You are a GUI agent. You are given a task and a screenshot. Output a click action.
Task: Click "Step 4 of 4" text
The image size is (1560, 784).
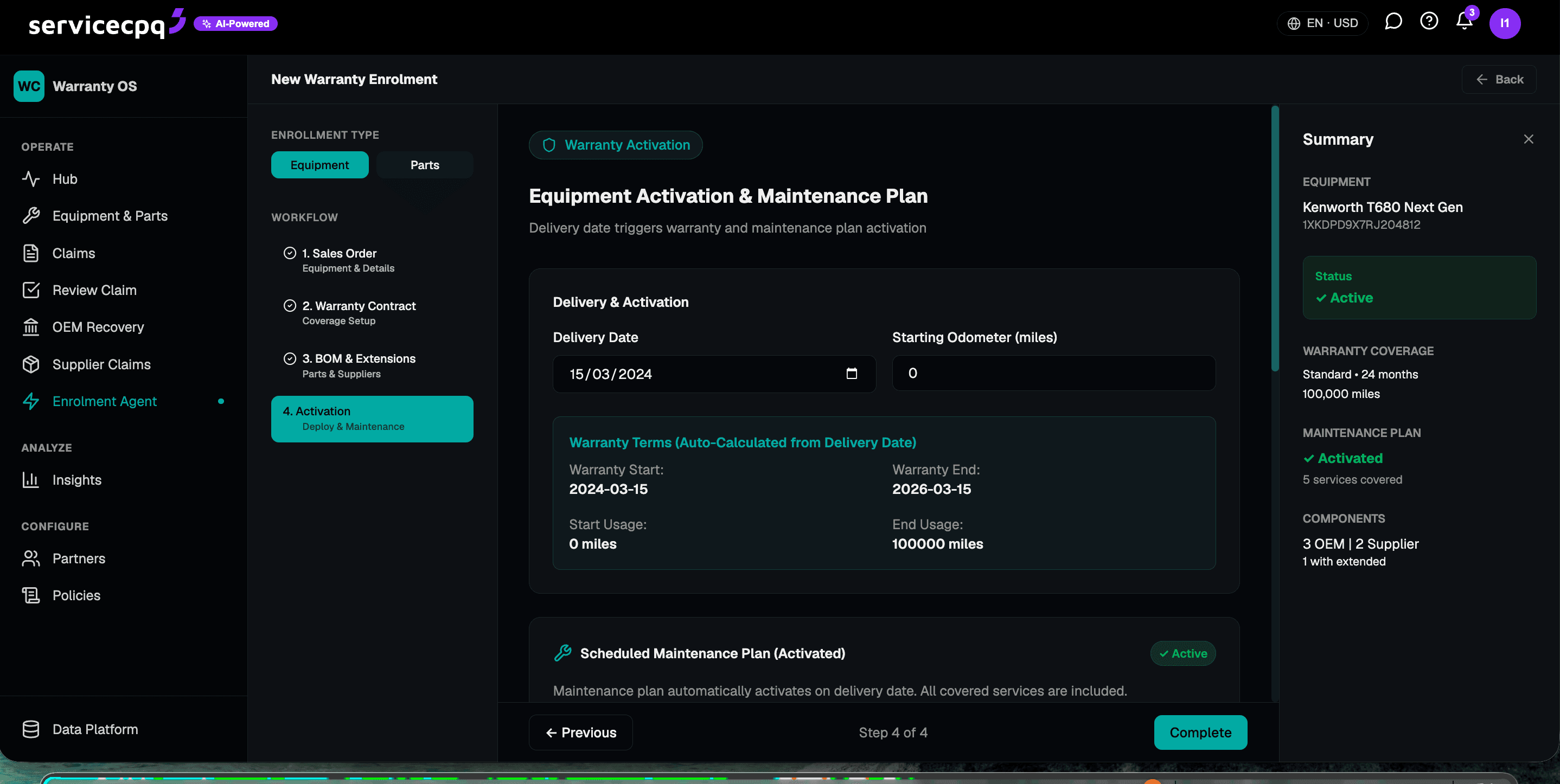click(893, 732)
